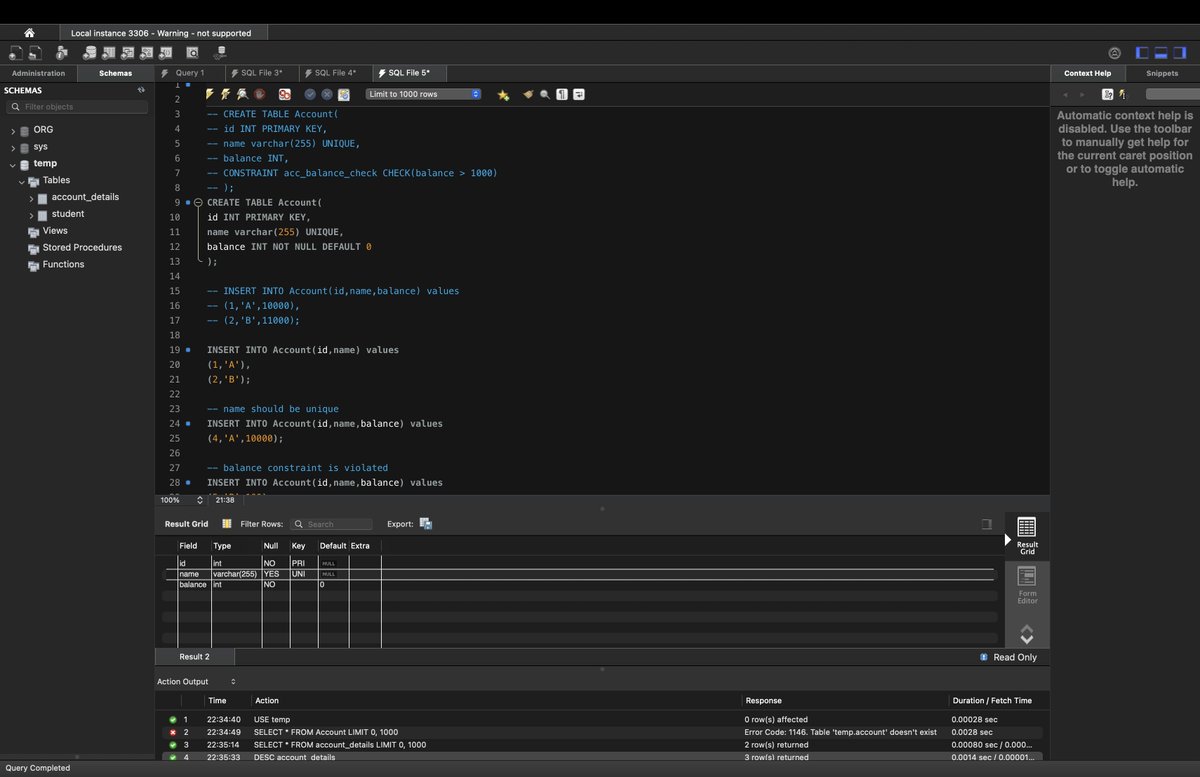This screenshot has height=777, width=1200.
Task: Toggle automatic context help
Action: 1122,94
